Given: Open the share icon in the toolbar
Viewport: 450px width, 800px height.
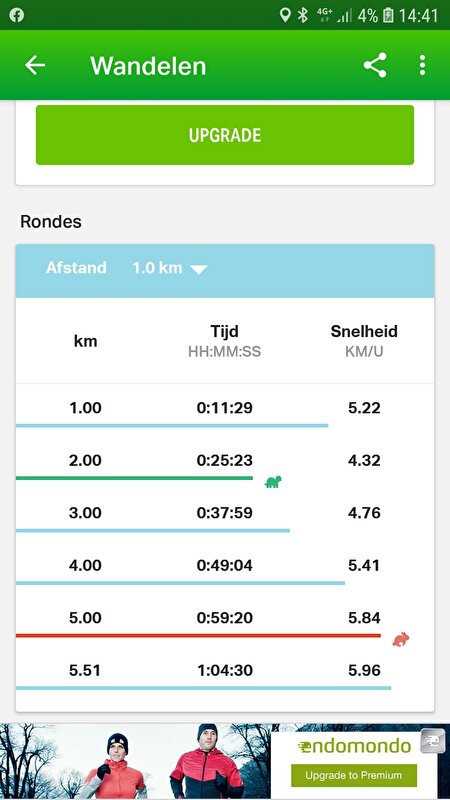Looking at the screenshot, I should tap(375, 65).
